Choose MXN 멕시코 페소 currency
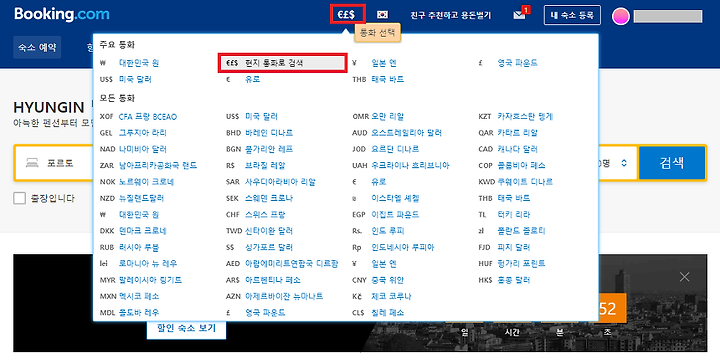The width and height of the screenshot is (720, 363). pos(129,296)
